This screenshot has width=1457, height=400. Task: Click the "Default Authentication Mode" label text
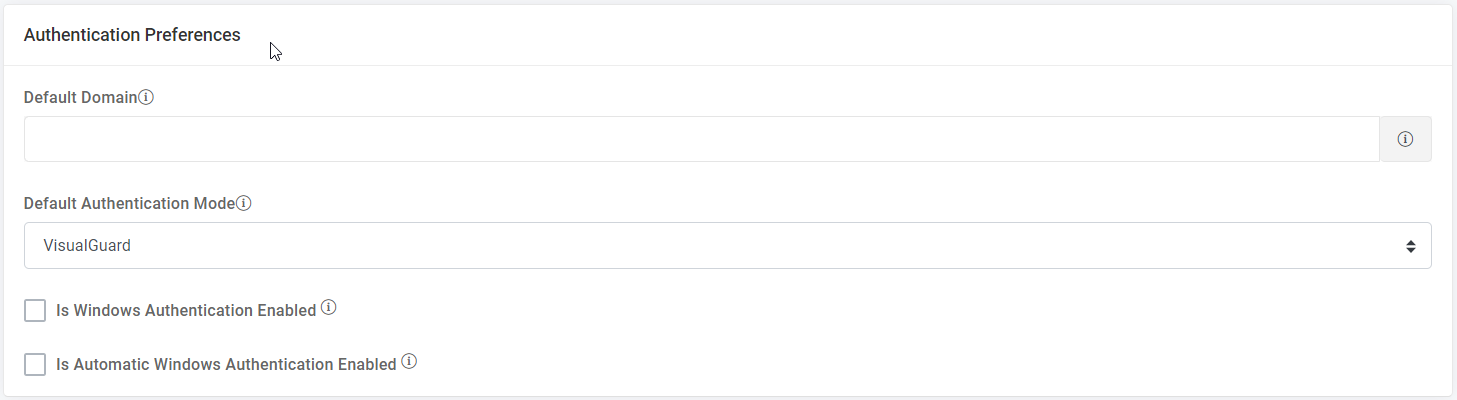(128, 203)
